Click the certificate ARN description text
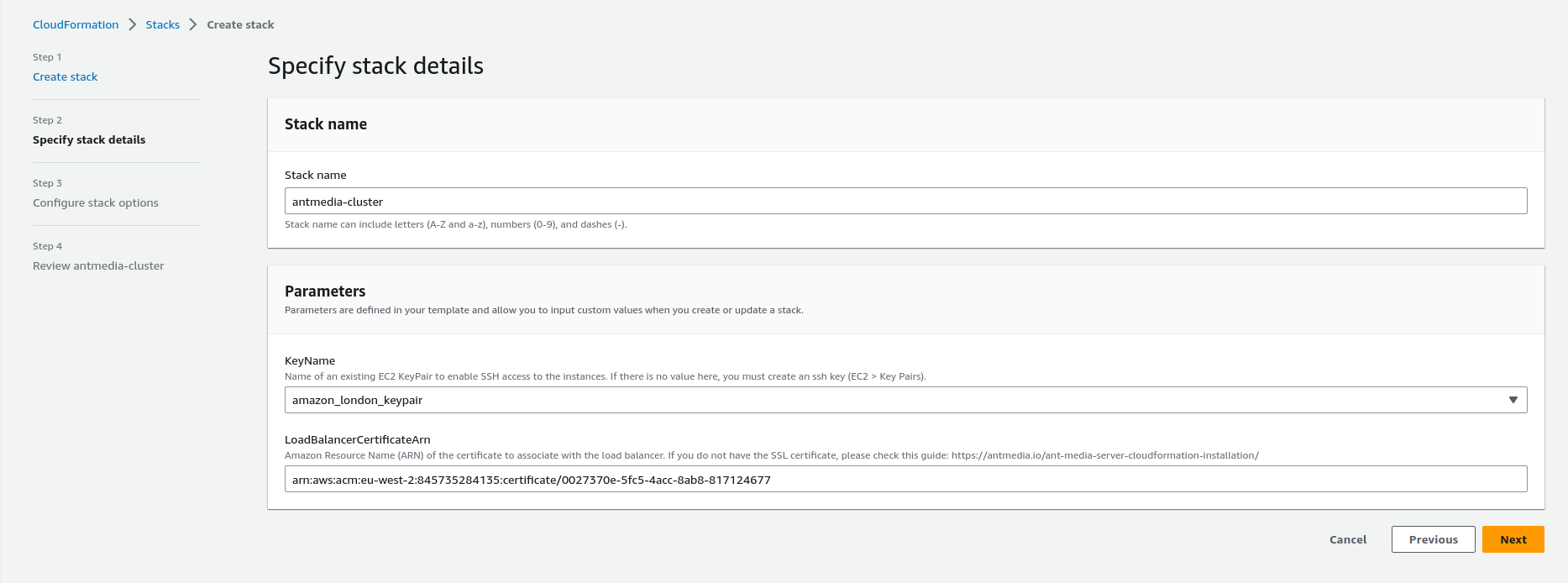 click(772, 455)
